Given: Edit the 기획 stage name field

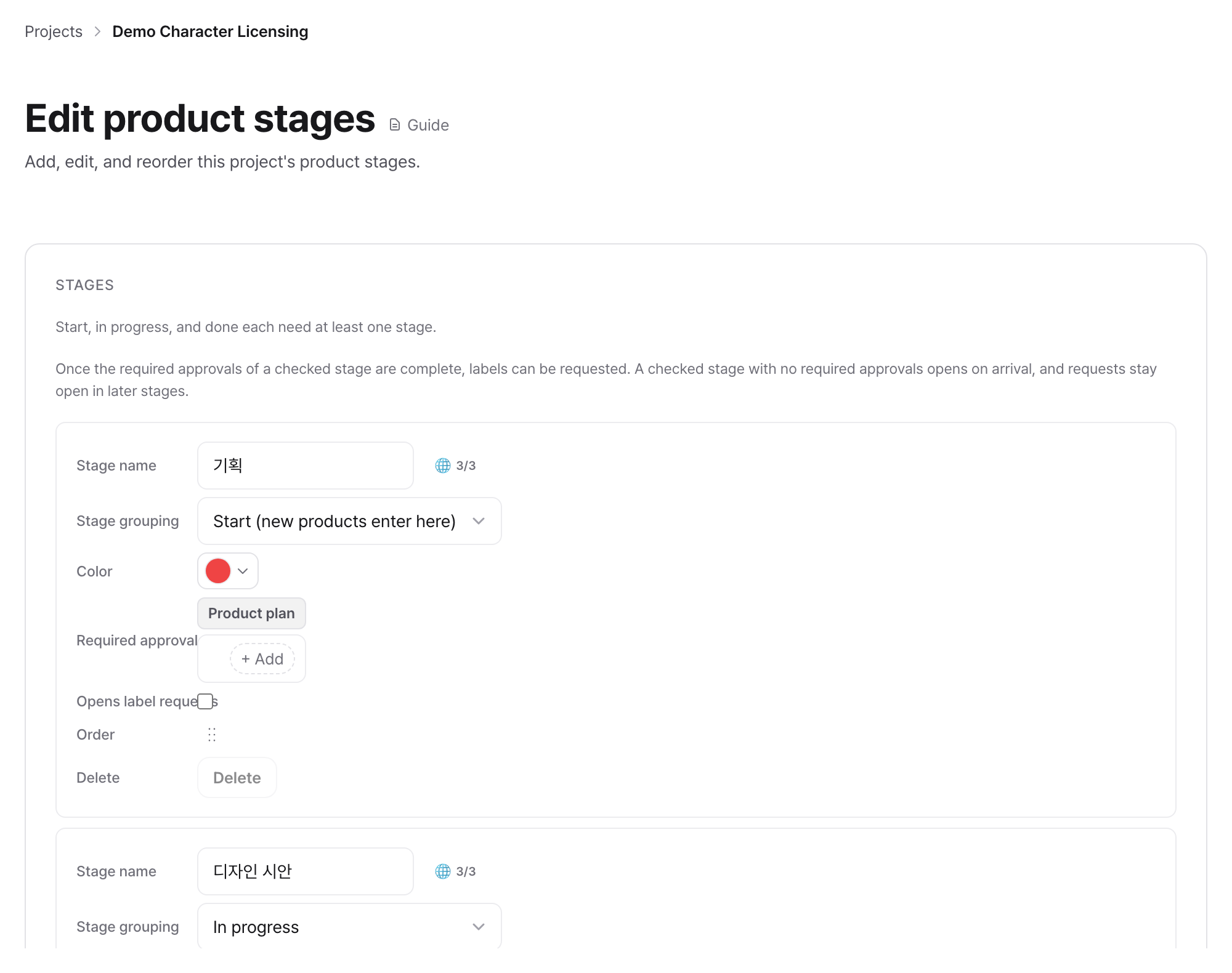Looking at the screenshot, I should pos(306,466).
